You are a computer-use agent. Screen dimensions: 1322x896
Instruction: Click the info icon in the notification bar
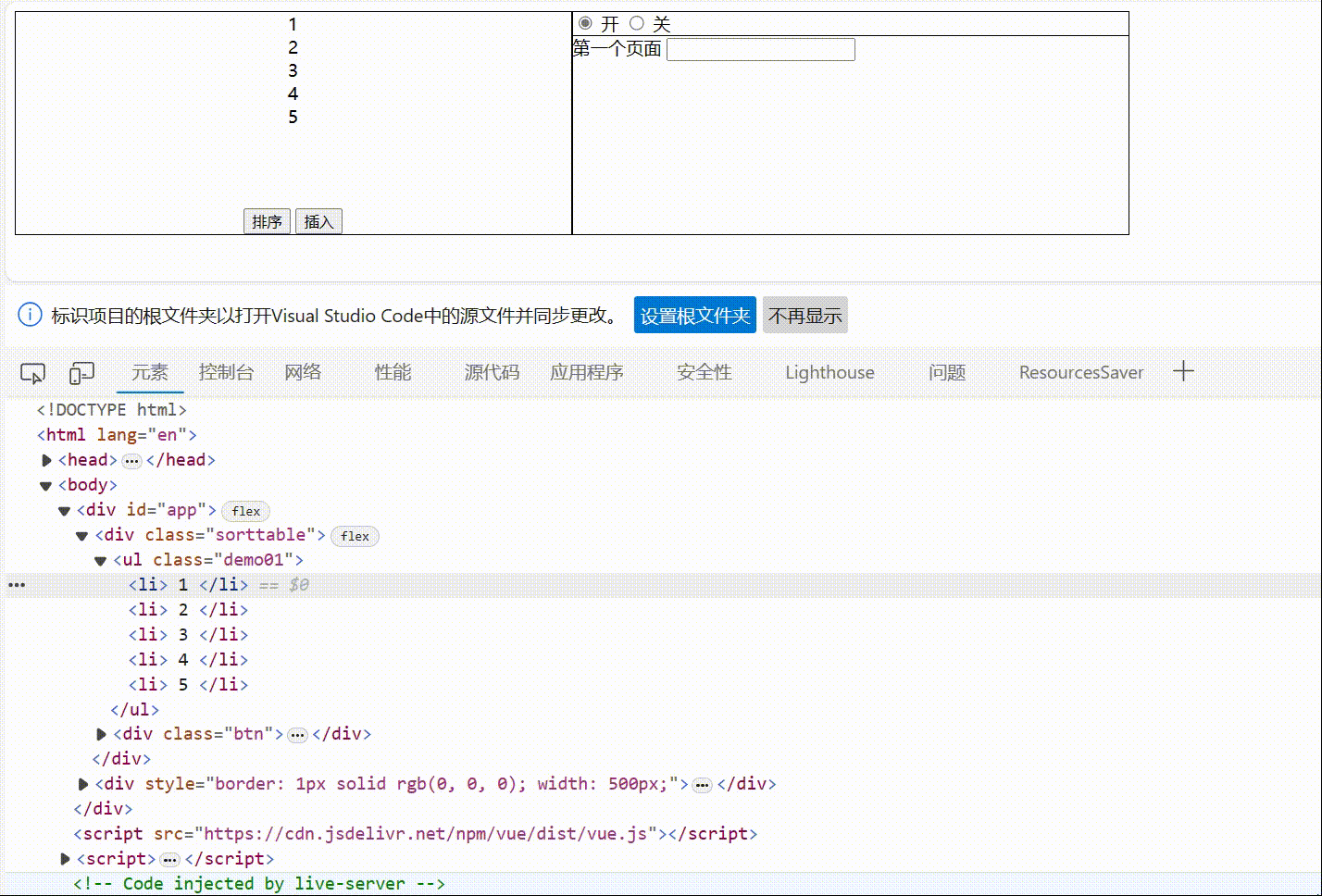[x=30, y=315]
